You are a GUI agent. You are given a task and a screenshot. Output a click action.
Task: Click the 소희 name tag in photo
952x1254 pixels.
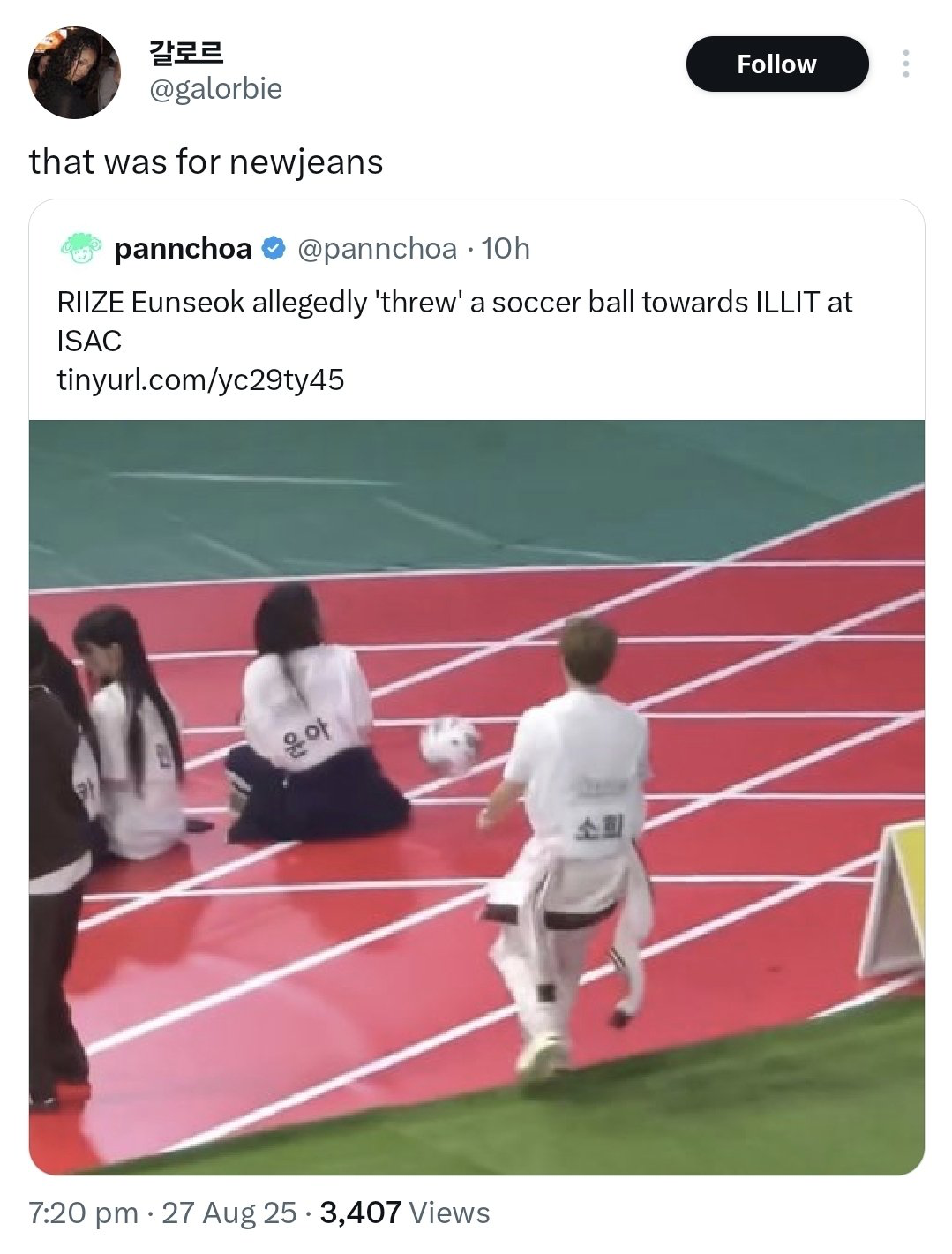coord(600,827)
